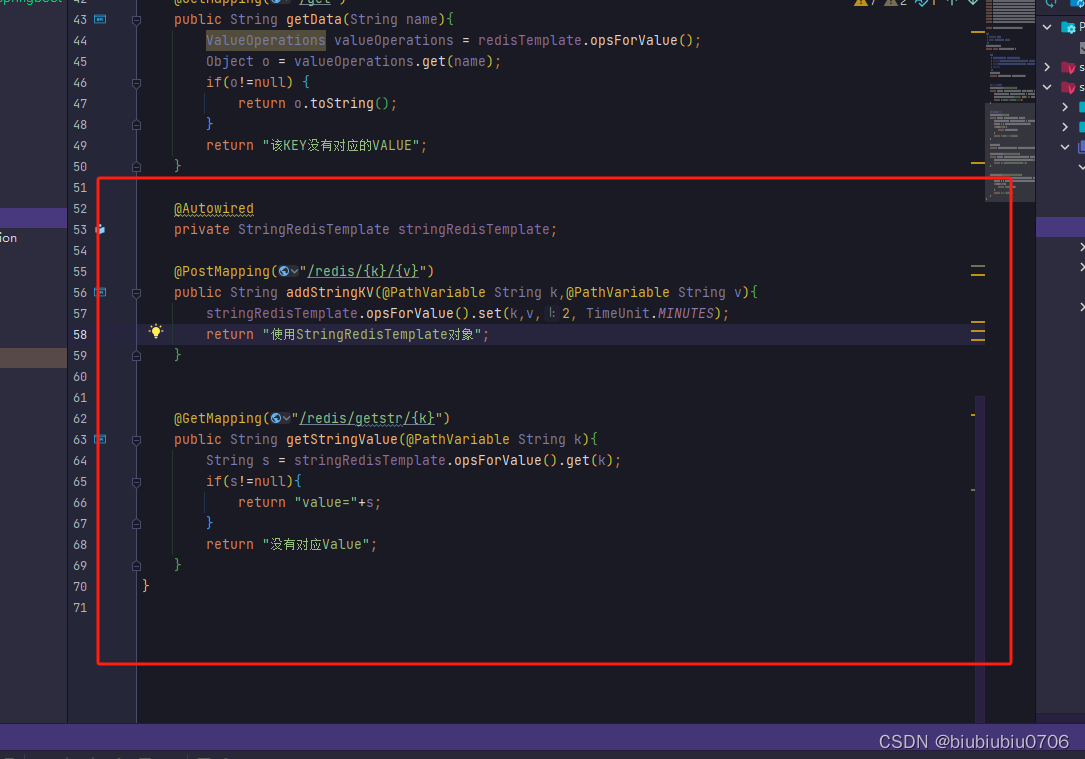
Task: Expand the collapsed red source folder chevron
Action: 1048,67
